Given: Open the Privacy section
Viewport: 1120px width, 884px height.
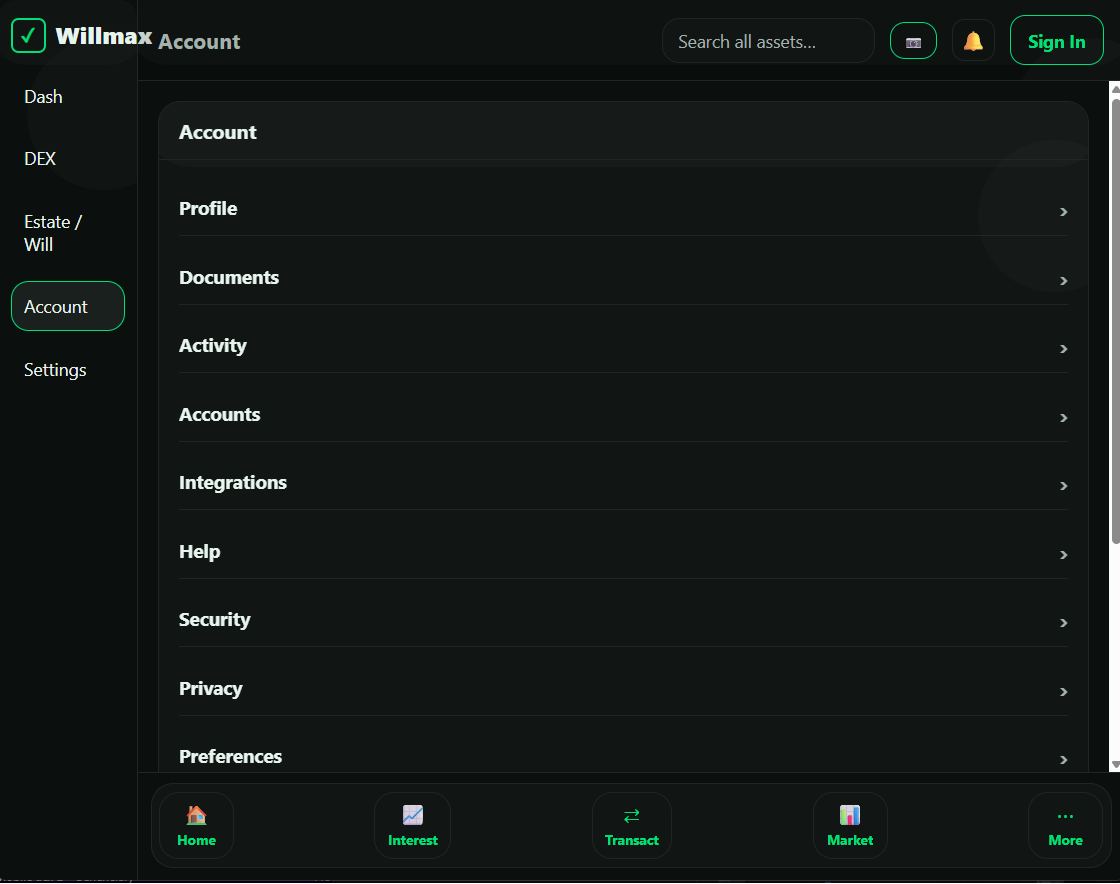Looking at the screenshot, I should [624, 689].
